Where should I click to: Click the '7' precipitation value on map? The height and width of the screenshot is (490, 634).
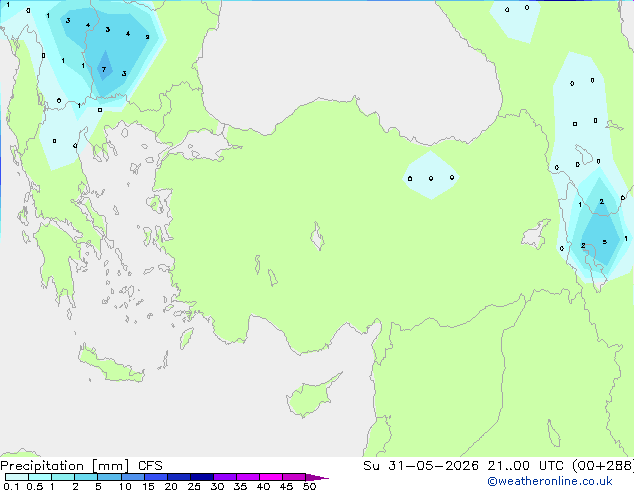104,70
